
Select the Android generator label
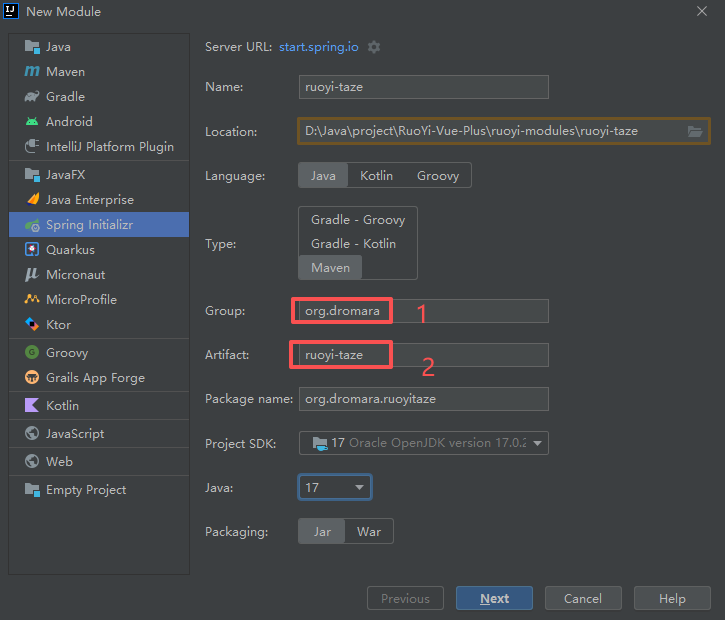(69, 122)
